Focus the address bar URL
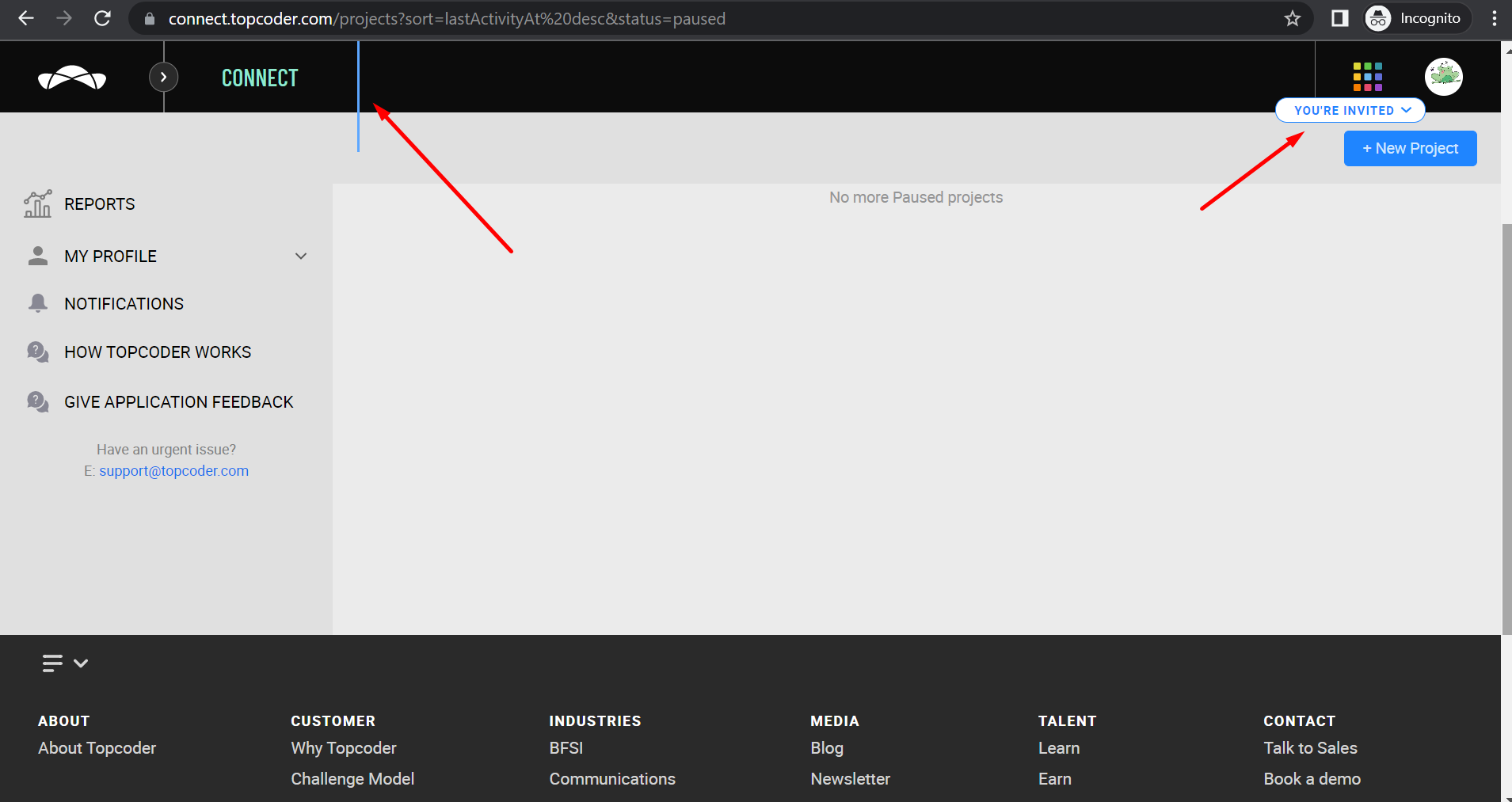The height and width of the screenshot is (802, 1512). pos(447,19)
